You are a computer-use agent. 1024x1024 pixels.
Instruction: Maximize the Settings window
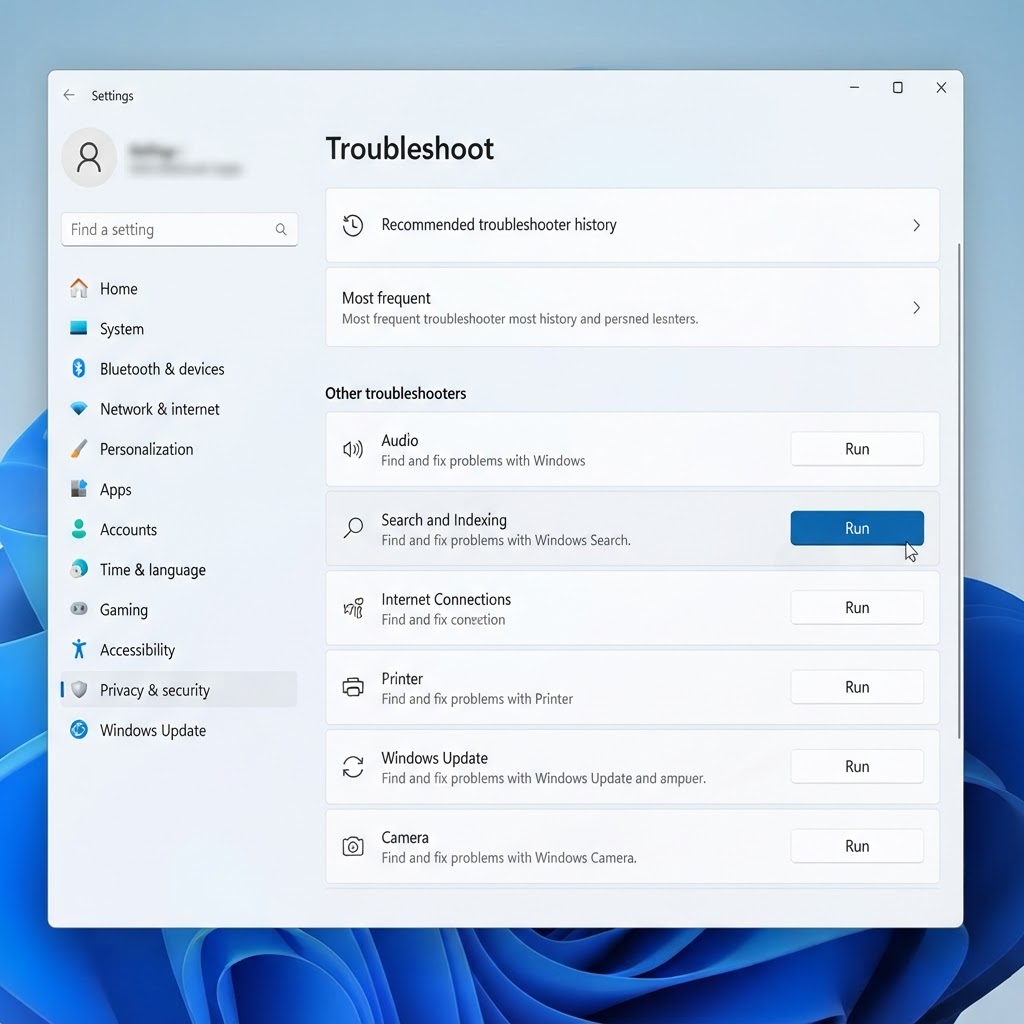point(898,88)
